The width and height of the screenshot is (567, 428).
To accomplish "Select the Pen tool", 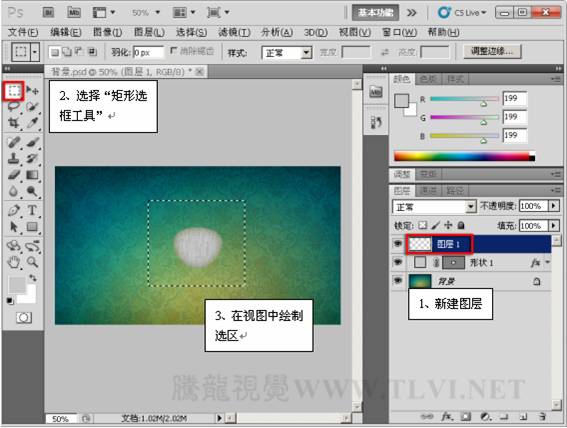I will (x=14, y=210).
